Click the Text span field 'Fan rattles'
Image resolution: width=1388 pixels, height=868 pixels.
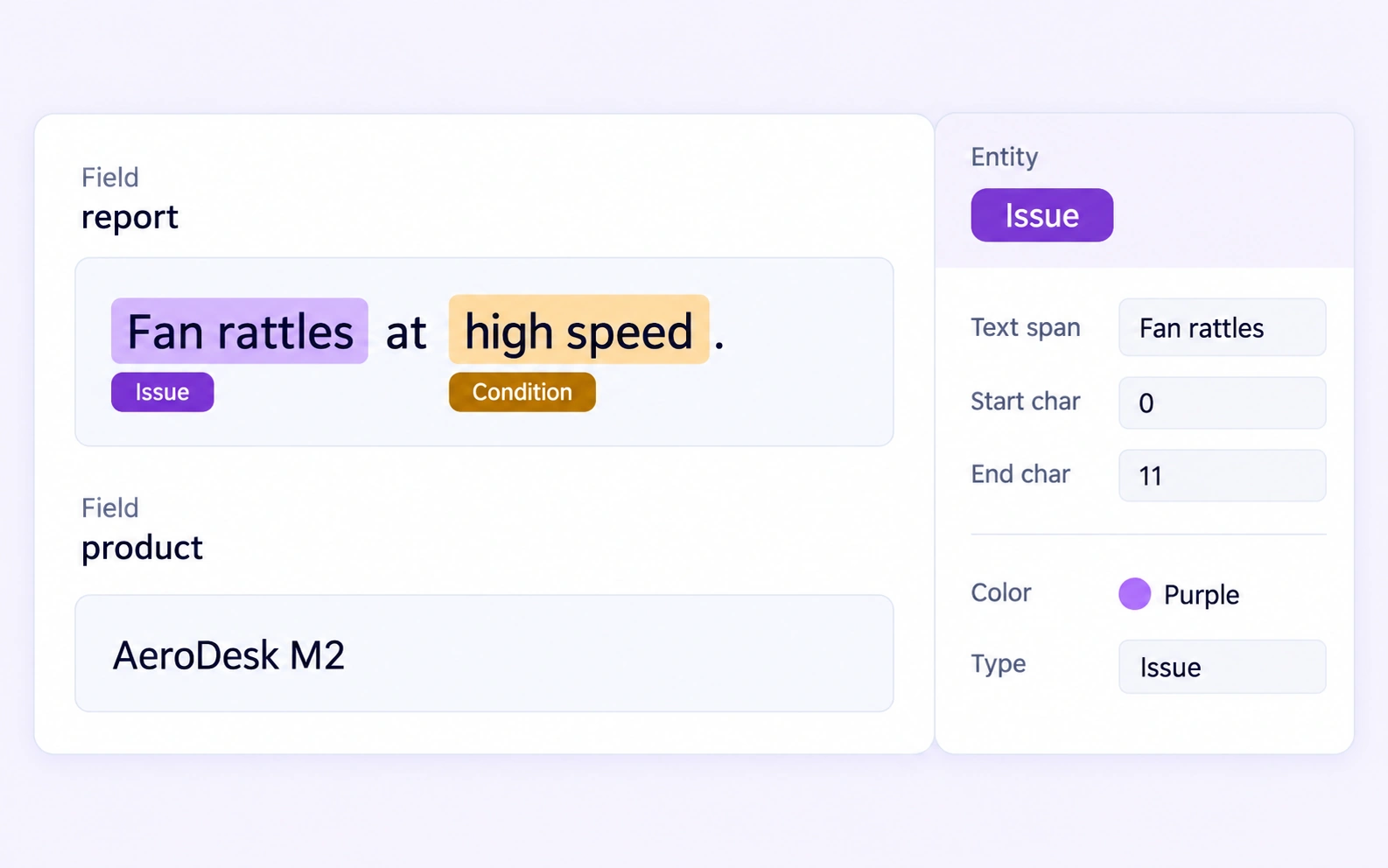(1222, 327)
